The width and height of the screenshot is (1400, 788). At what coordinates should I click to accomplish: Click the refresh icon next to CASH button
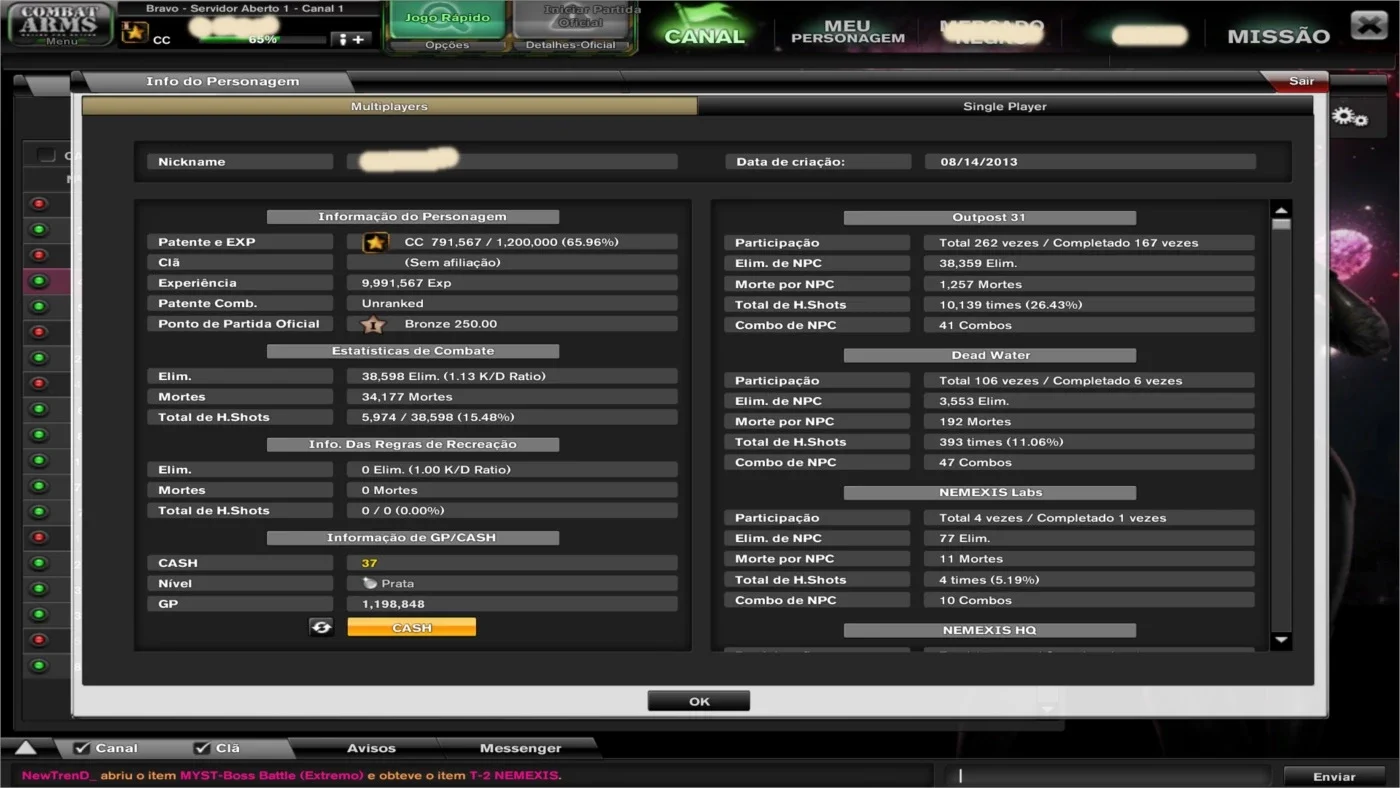click(x=321, y=627)
